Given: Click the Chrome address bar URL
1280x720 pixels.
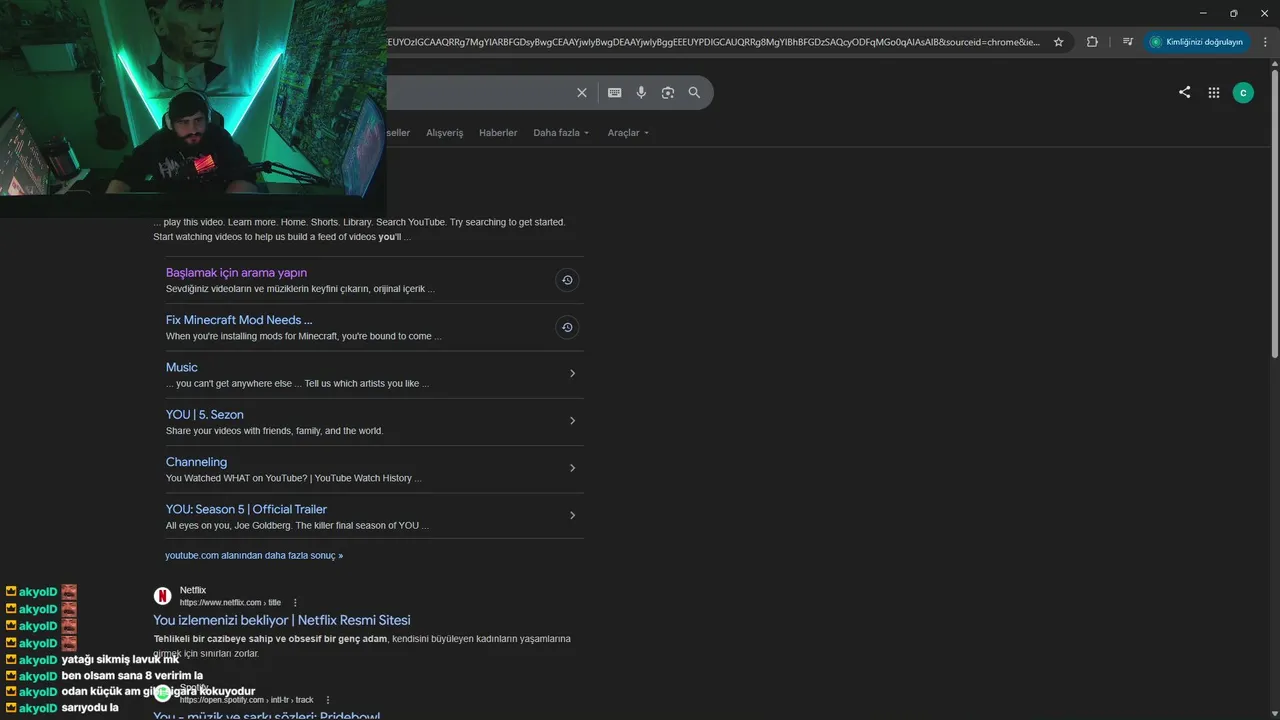Looking at the screenshot, I should 713,42.
